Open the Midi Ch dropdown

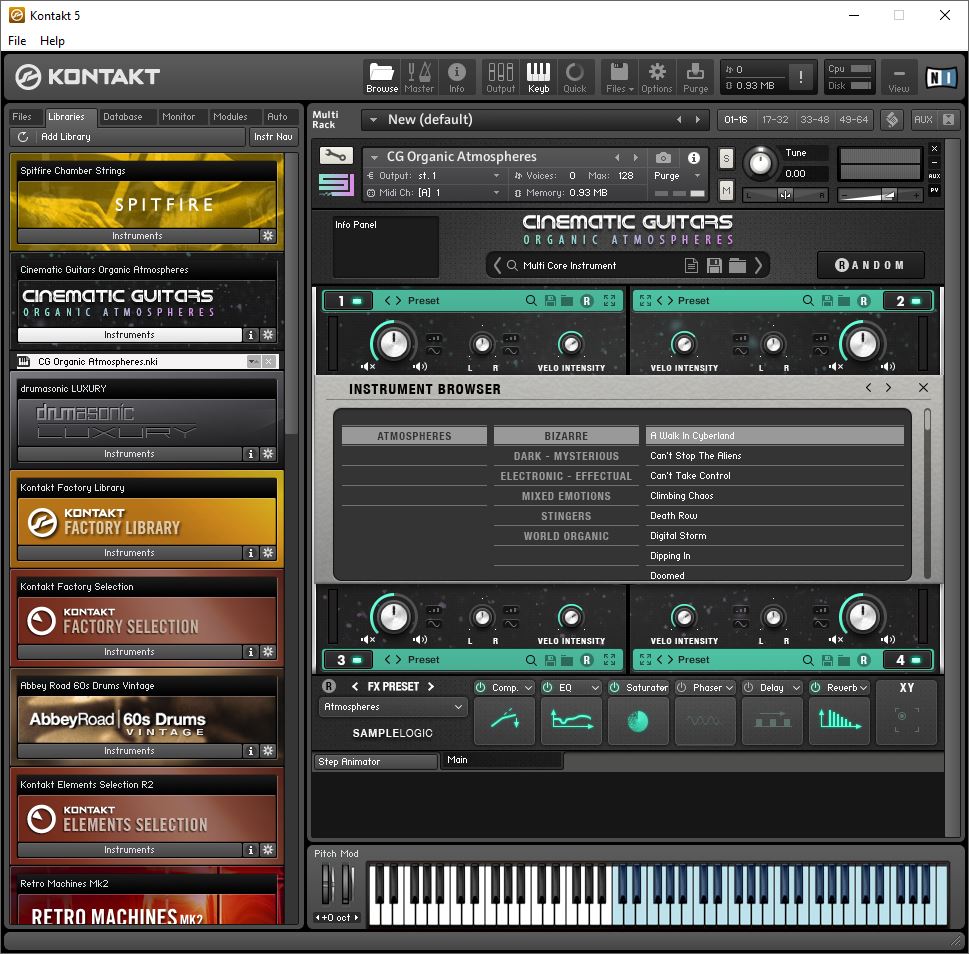[496, 193]
